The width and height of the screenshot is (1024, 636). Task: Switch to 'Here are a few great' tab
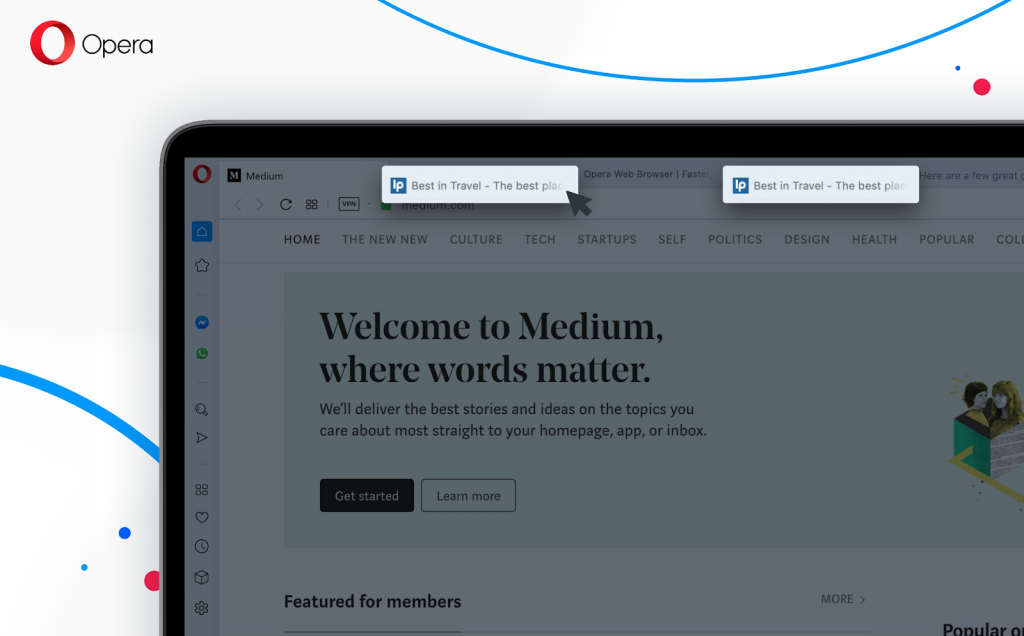click(x=972, y=175)
